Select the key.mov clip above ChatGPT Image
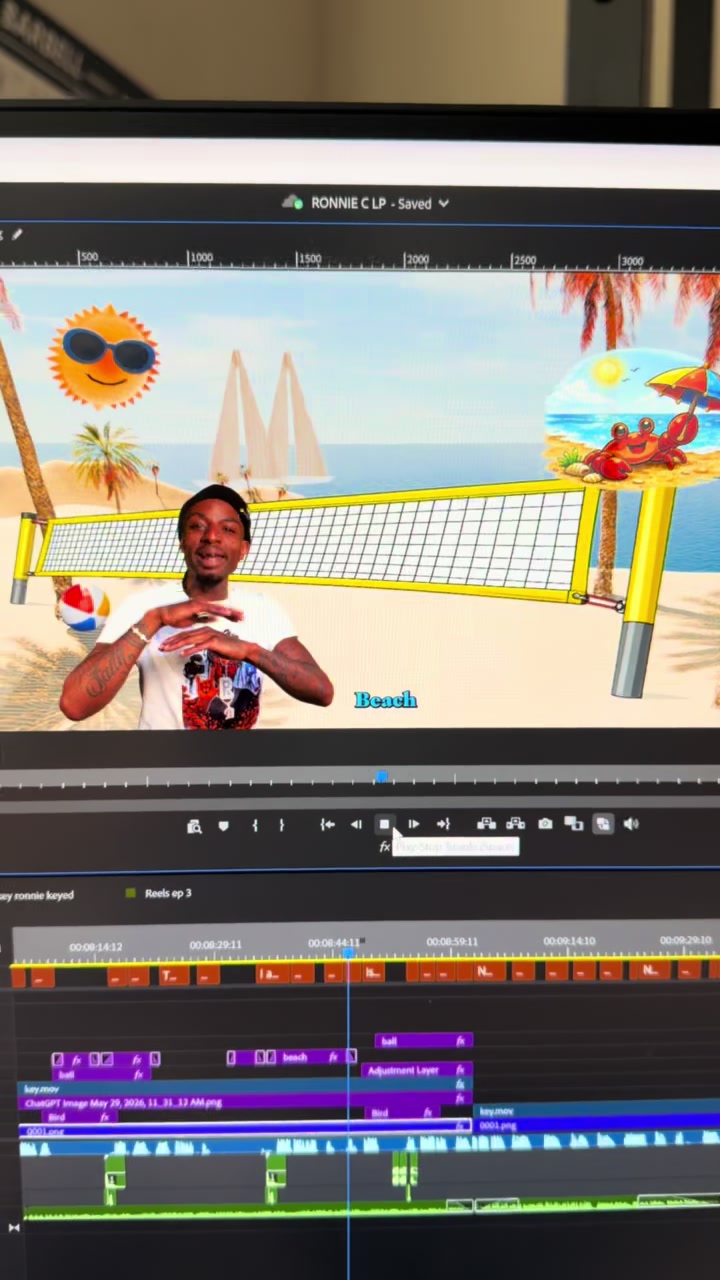 244,1087
